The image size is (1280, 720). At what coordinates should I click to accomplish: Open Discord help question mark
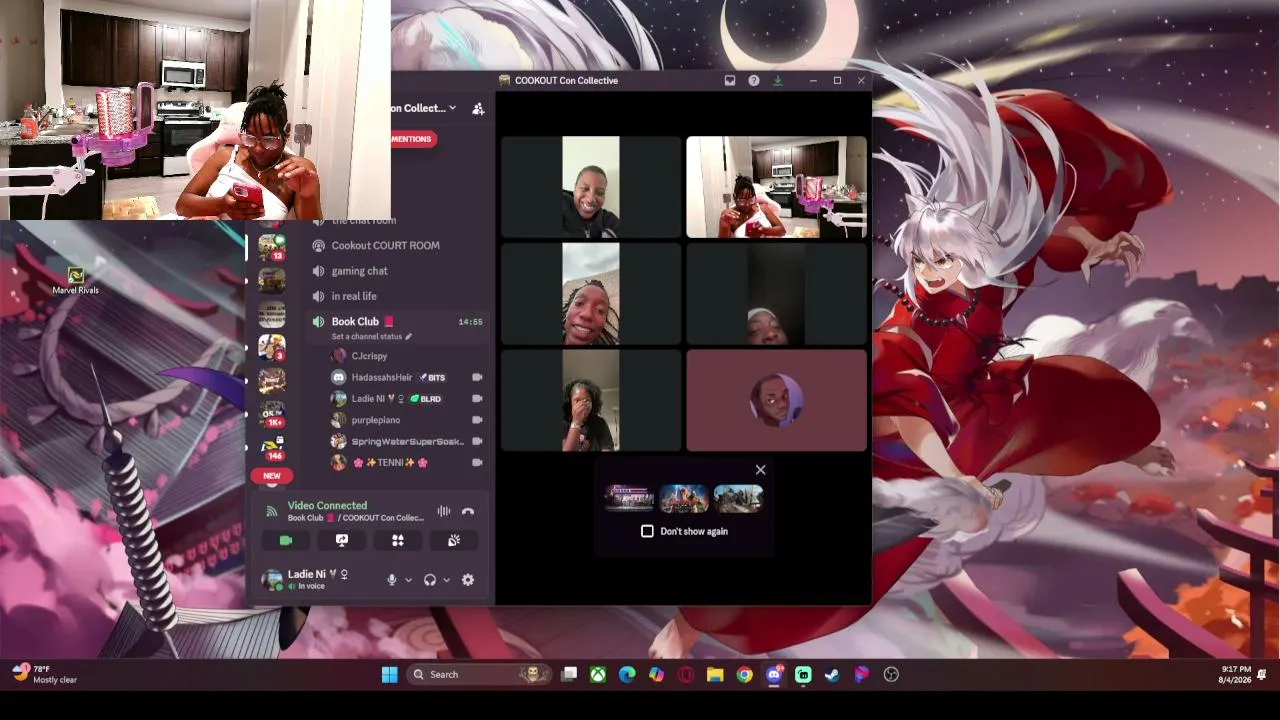tap(754, 80)
